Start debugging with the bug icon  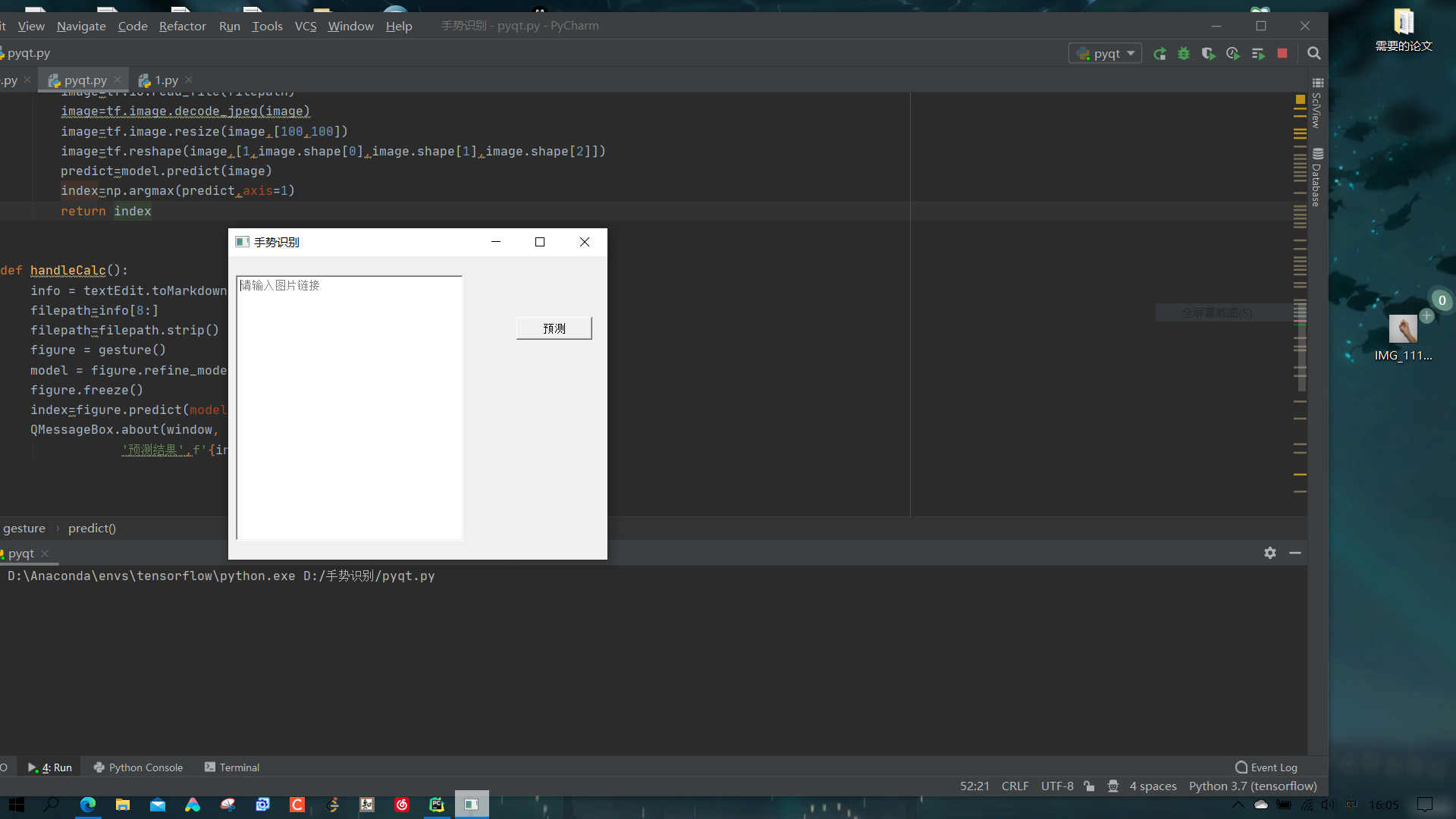pos(1184,54)
